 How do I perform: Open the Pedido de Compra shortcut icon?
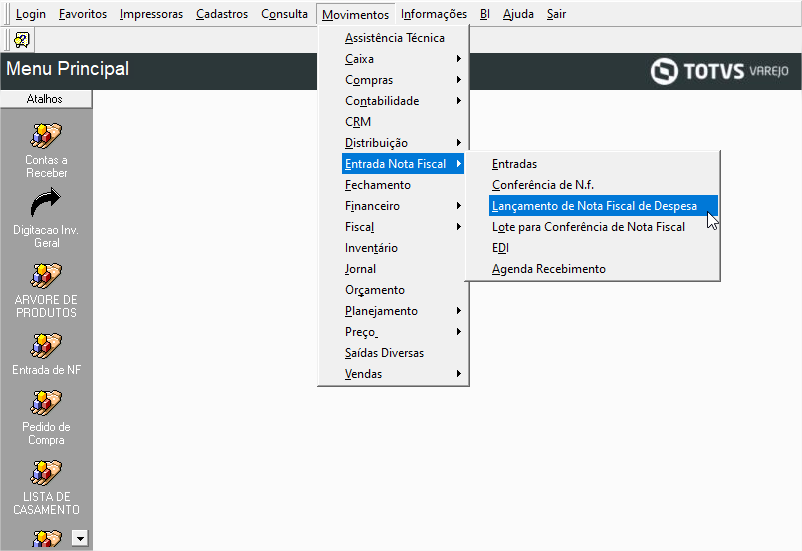coord(46,403)
